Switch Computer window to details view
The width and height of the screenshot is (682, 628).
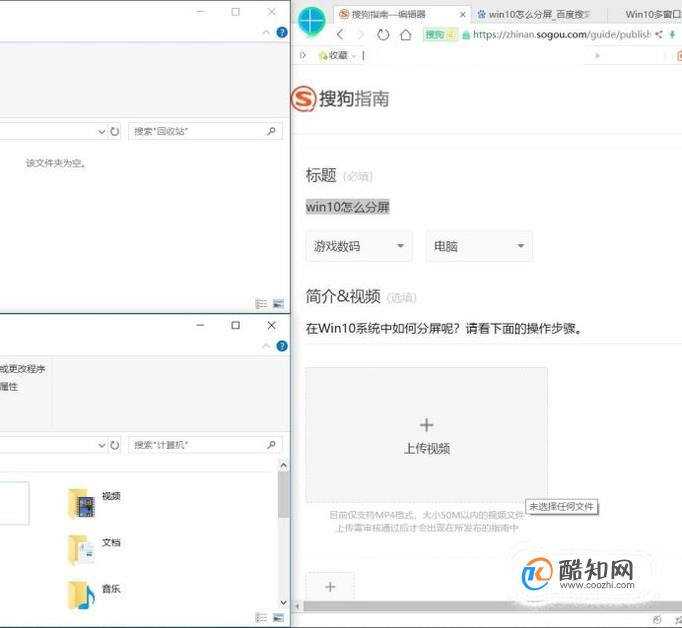[261, 617]
